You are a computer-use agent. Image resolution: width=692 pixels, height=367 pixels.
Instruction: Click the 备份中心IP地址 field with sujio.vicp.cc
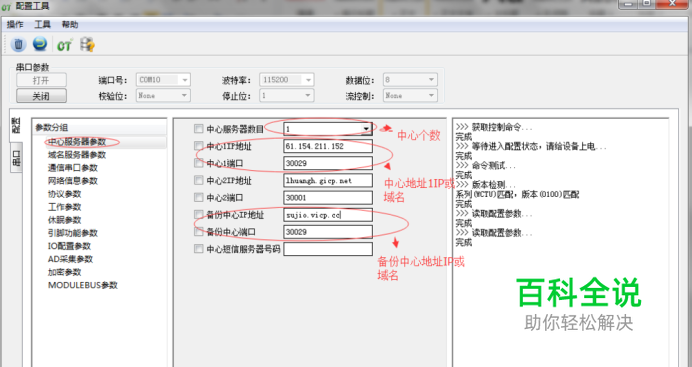(328, 215)
